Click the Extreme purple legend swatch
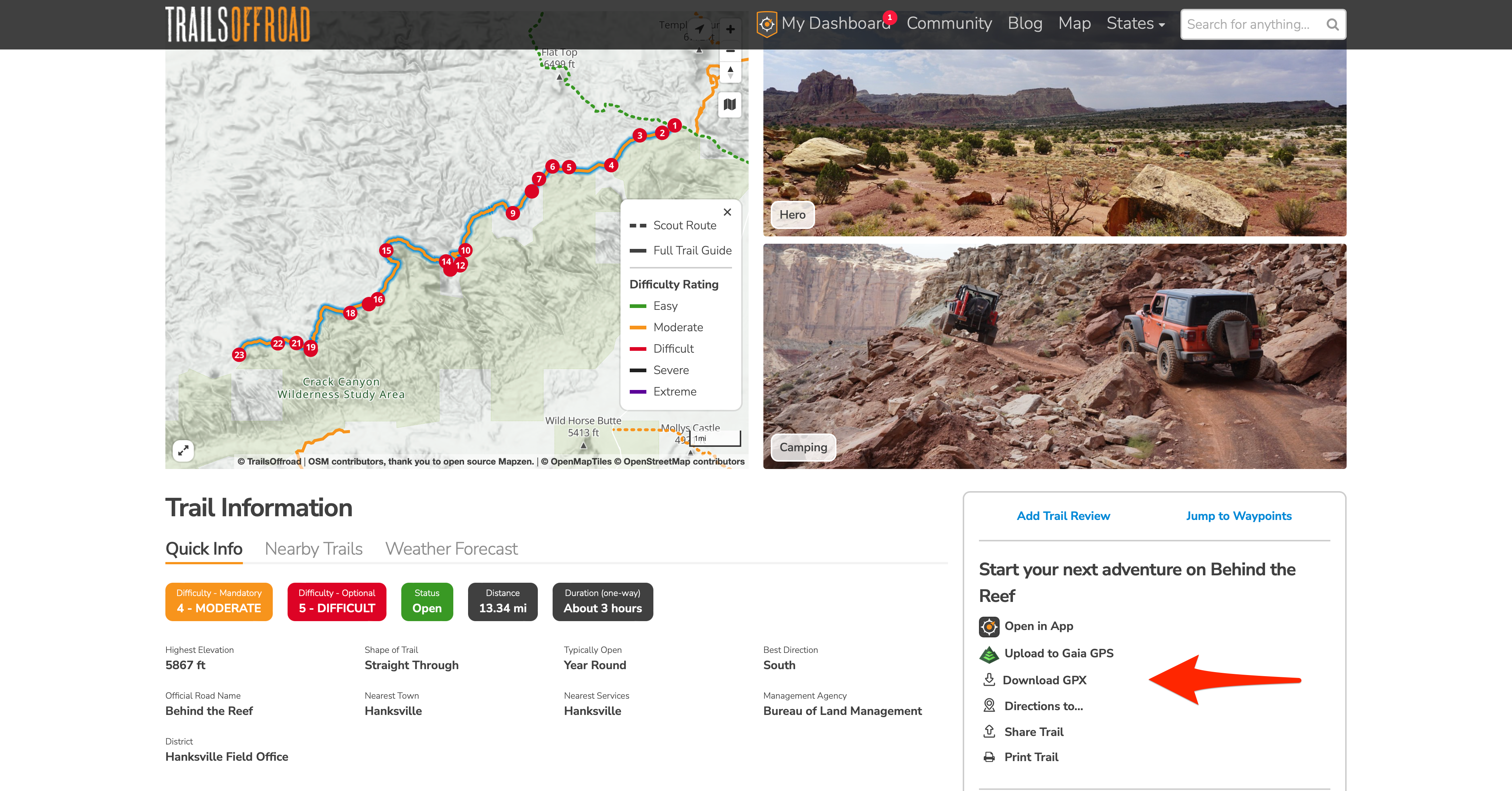 point(638,392)
